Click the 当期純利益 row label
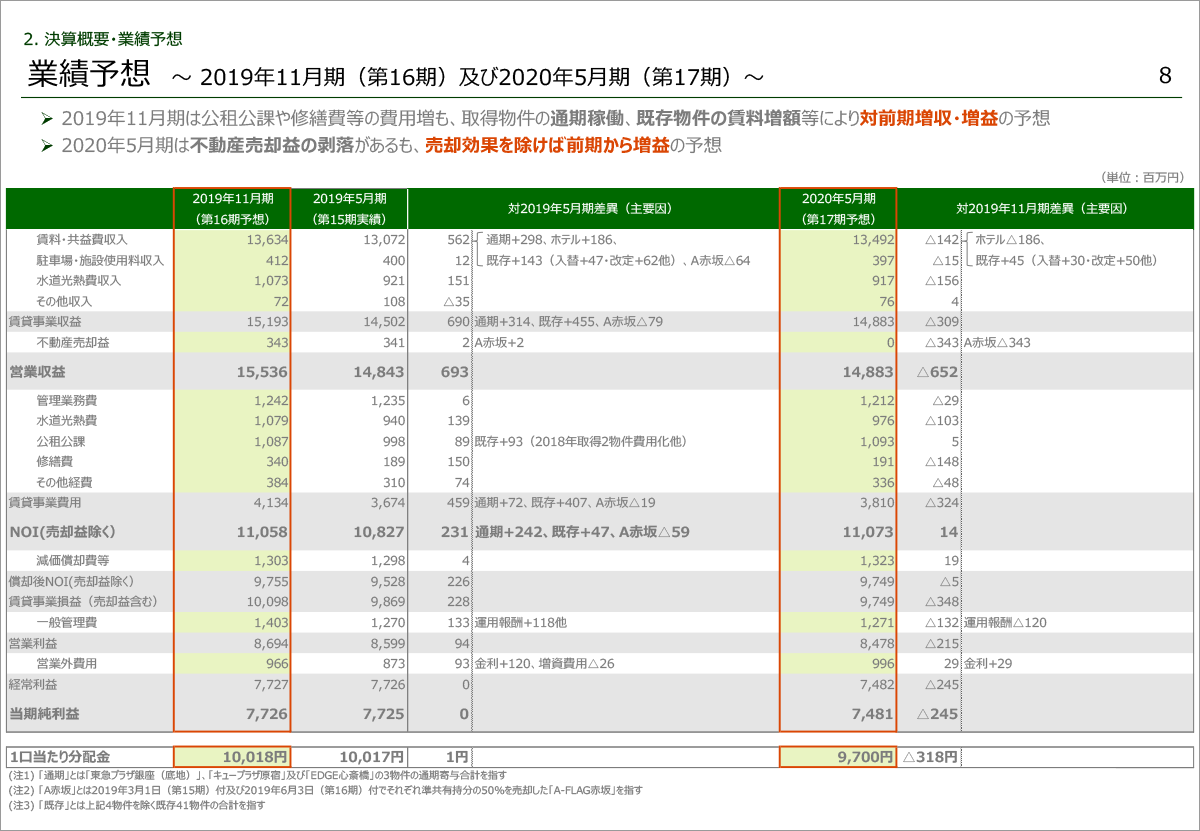Viewport: 1200px width, 831px height. click(x=44, y=714)
